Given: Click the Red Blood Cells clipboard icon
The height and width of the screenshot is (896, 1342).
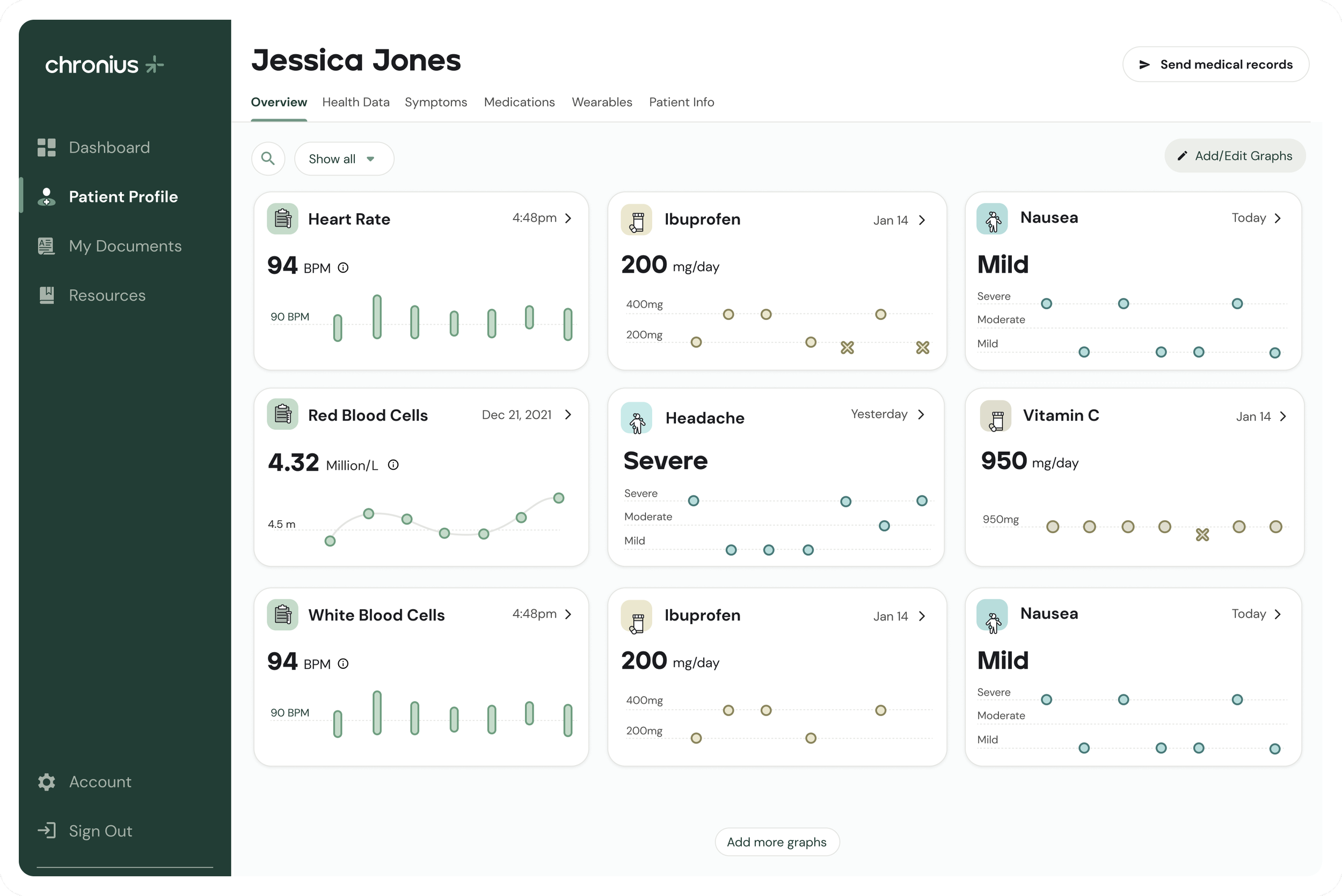Looking at the screenshot, I should pos(282,414).
